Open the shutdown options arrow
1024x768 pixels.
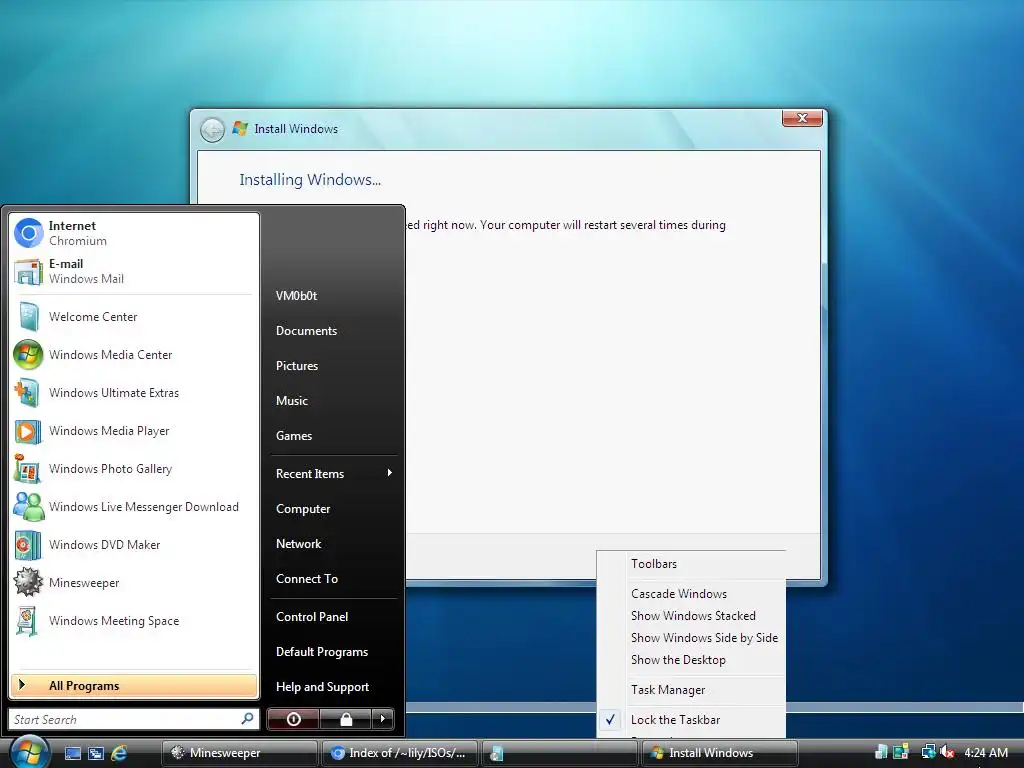pyautogui.click(x=383, y=719)
